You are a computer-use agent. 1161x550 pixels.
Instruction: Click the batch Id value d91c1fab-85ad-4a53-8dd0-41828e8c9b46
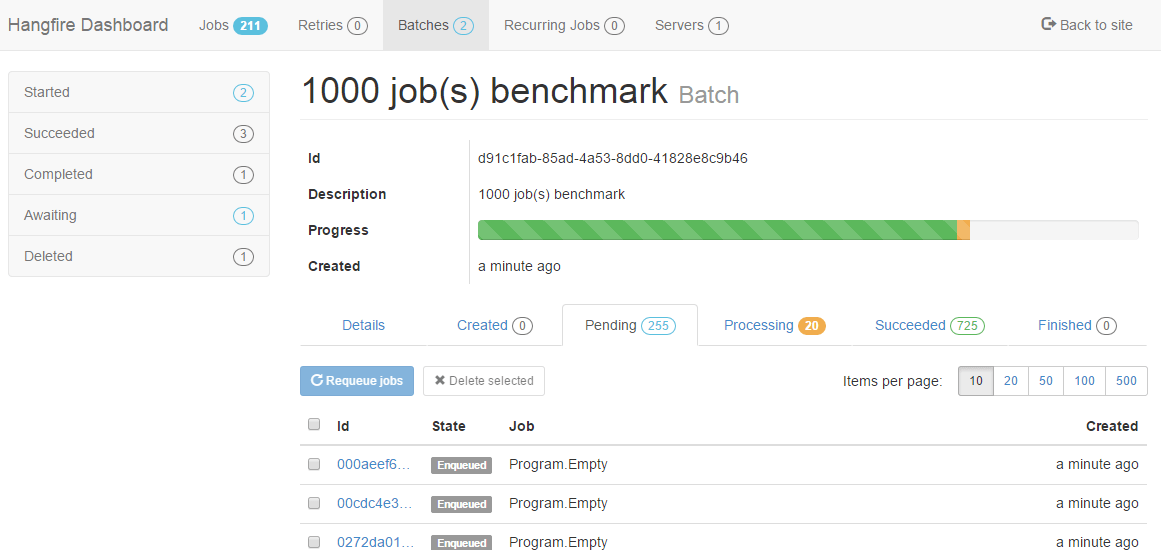(613, 158)
